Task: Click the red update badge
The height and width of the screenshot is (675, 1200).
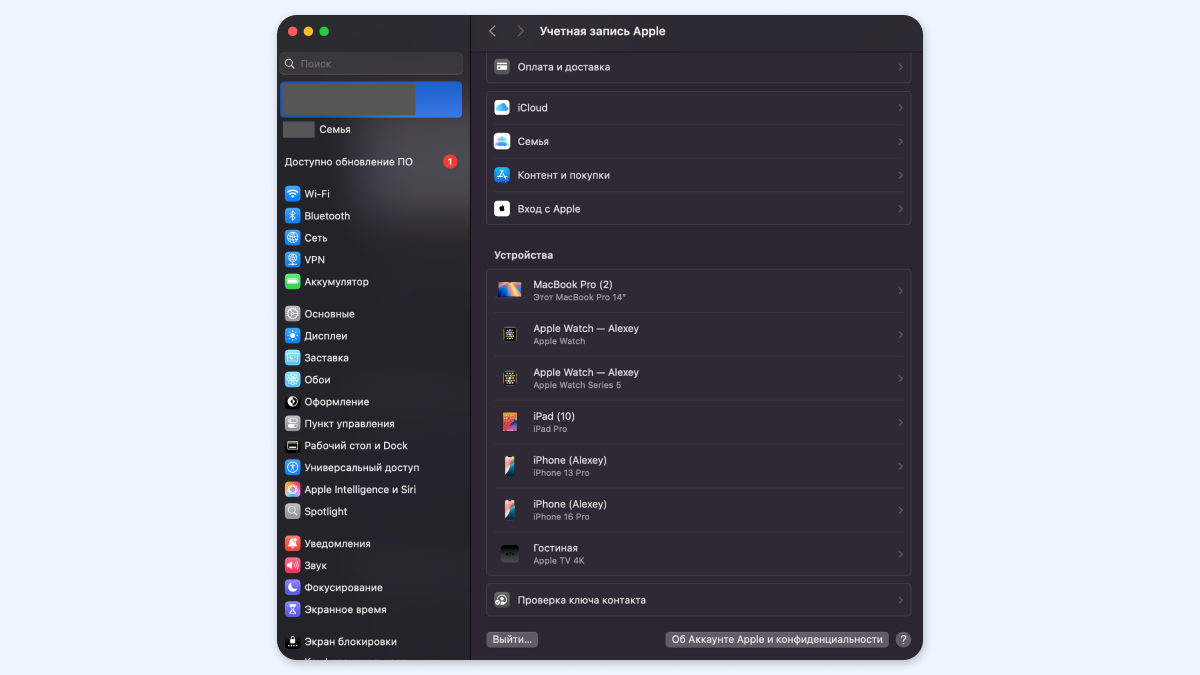Action: [x=450, y=162]
